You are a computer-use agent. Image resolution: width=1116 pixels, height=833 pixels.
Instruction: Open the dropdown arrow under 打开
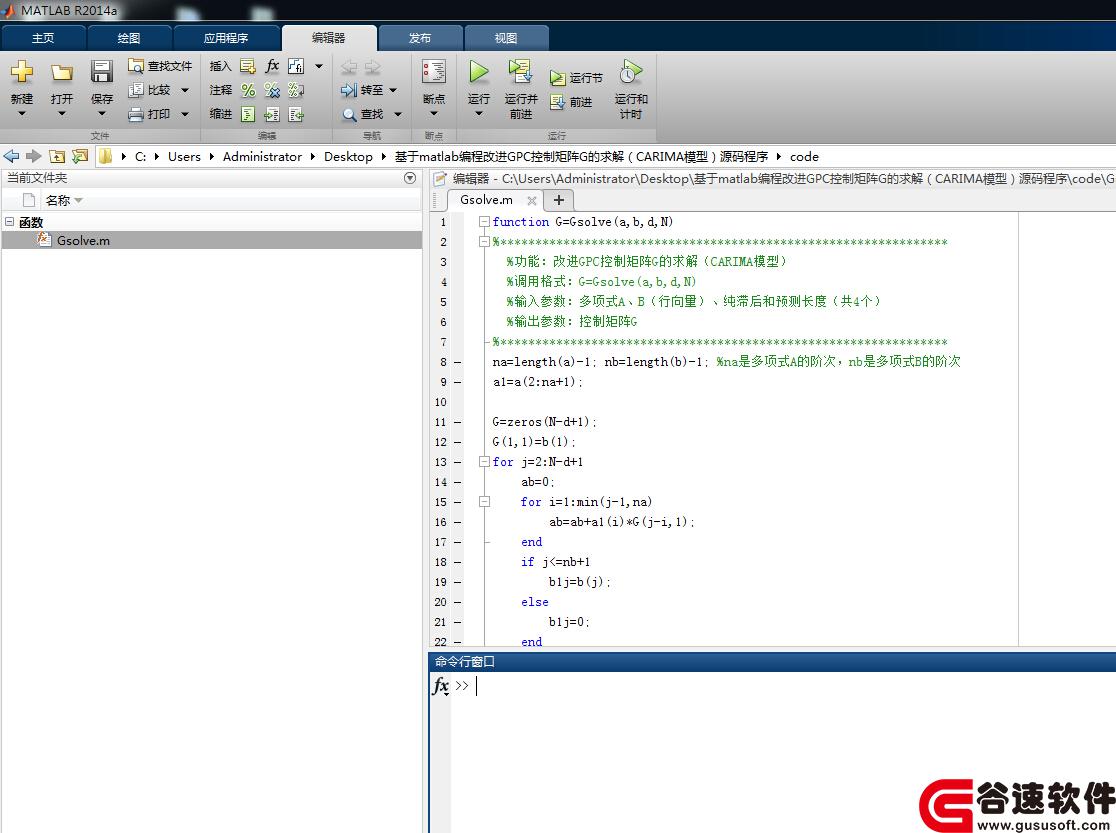62,113
